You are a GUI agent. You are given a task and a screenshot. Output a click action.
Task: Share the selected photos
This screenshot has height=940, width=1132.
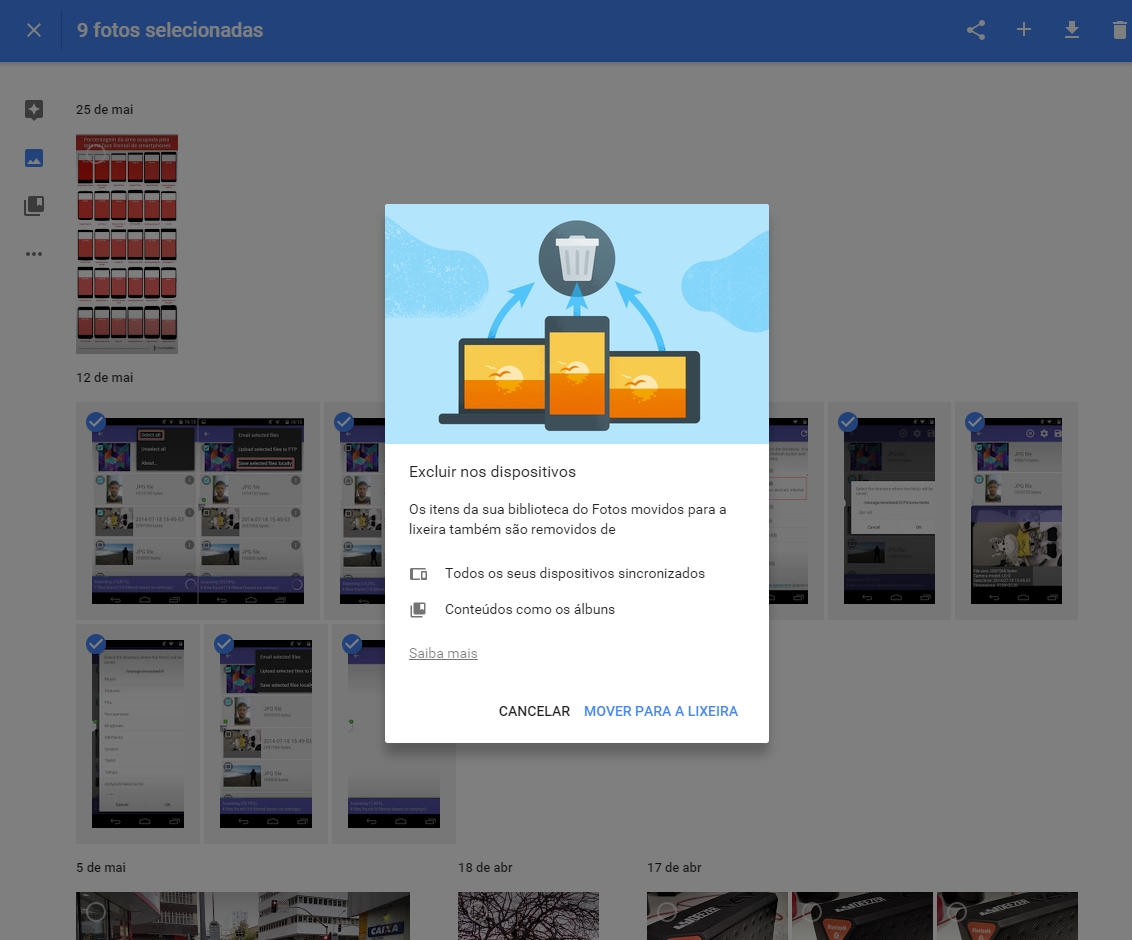click(x=975, y=29)
